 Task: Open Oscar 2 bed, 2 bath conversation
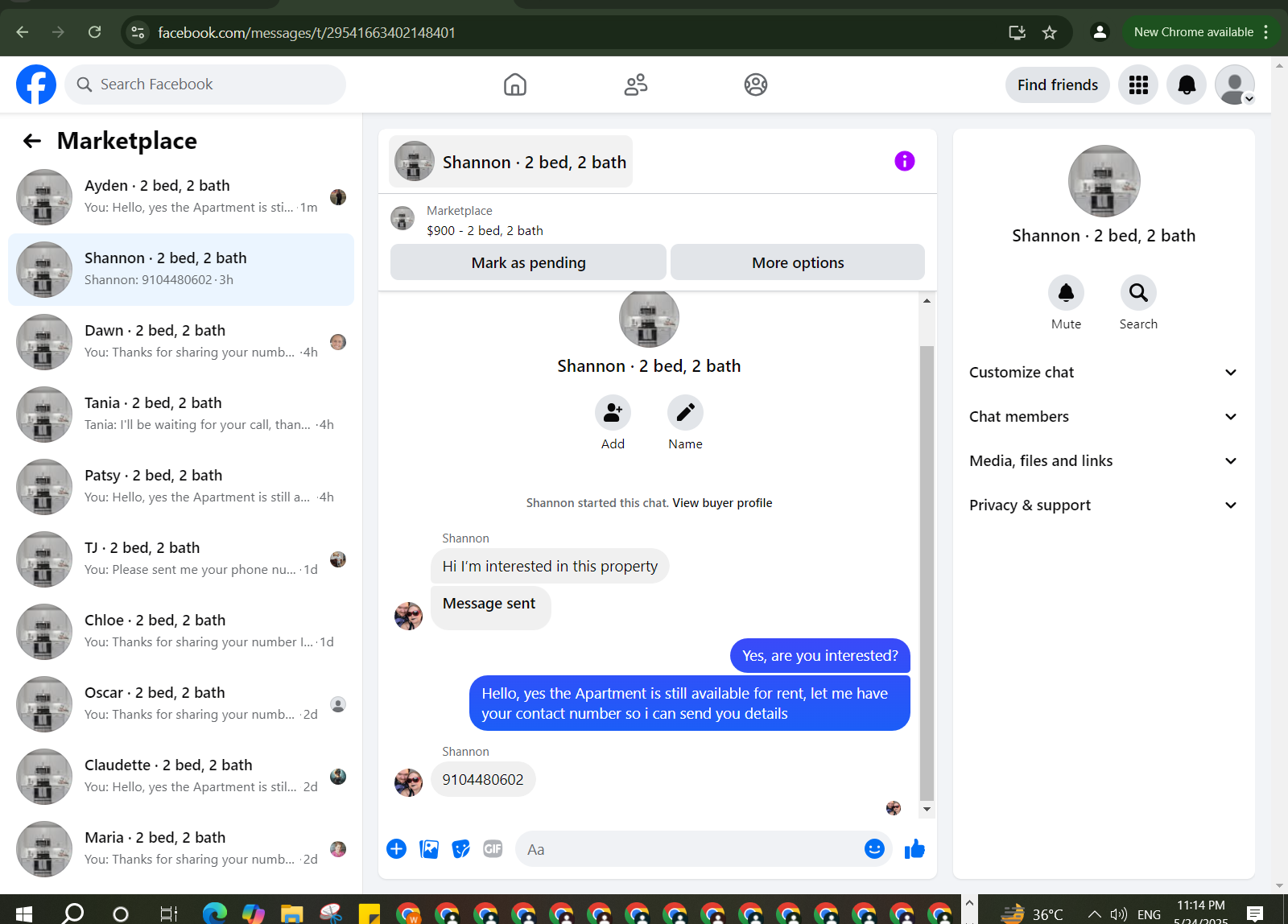181,704
